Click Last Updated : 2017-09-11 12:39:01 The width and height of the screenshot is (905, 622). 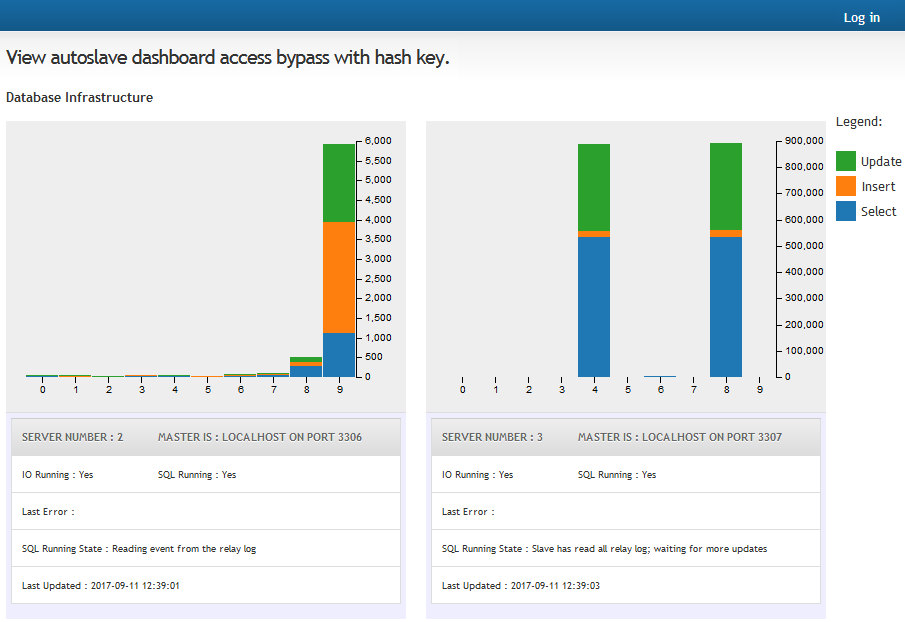[x=101, y=586]
